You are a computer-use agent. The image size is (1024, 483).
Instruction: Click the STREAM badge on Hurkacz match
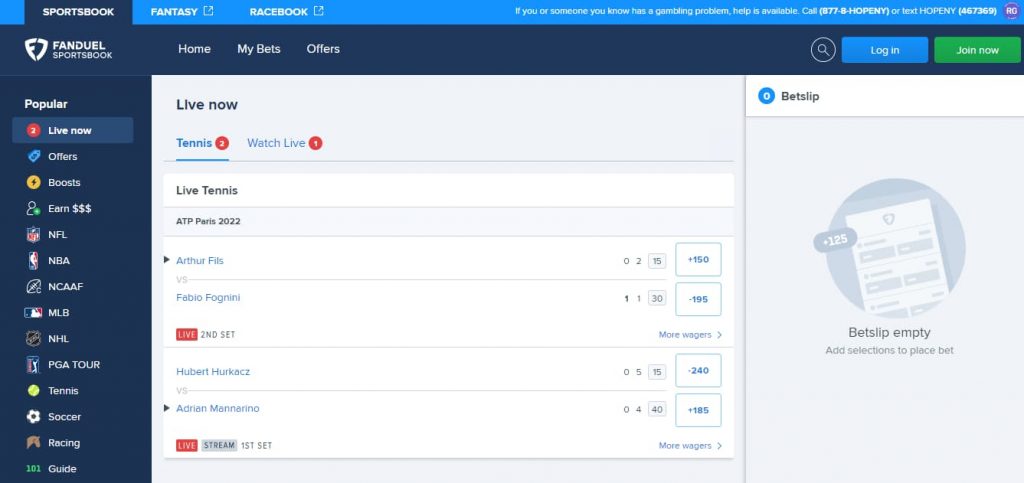point(219,446)
